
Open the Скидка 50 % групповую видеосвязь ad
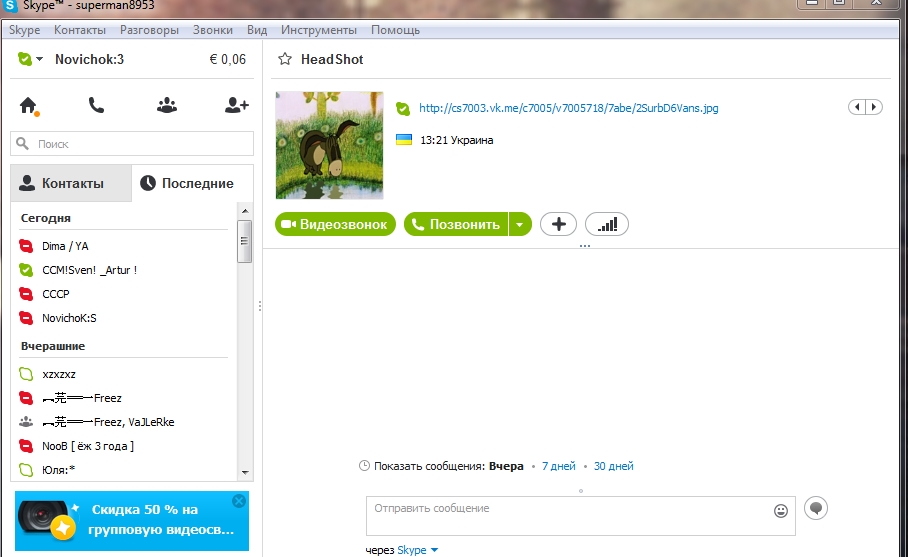pos(132,521)
